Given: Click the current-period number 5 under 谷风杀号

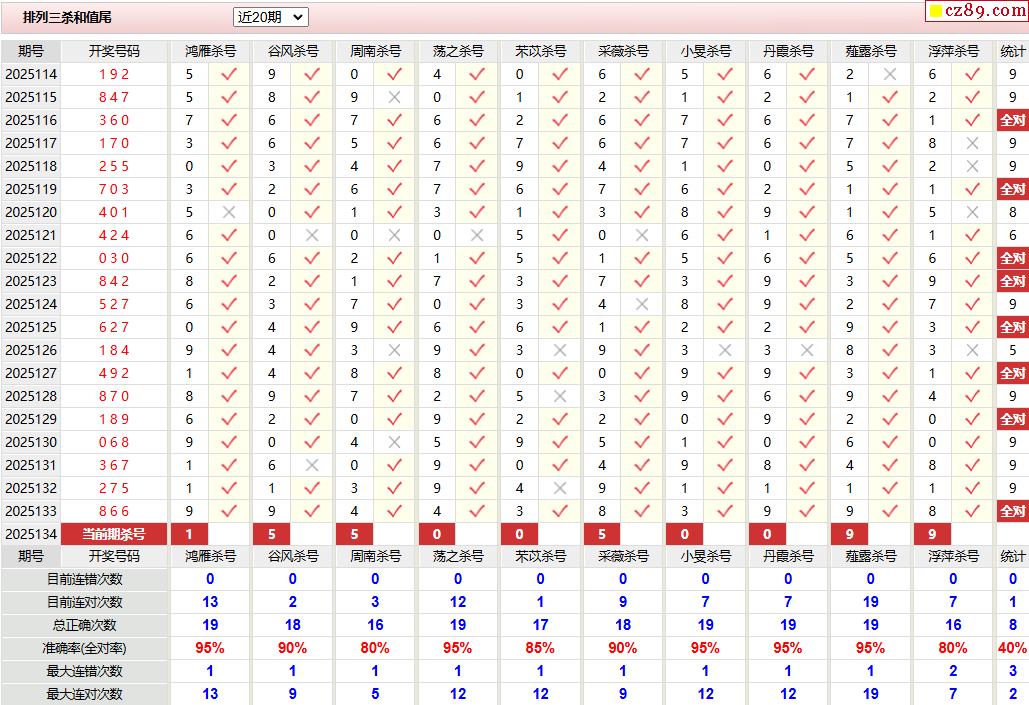Looking at the screenshot, I should [x=272, y=534].
